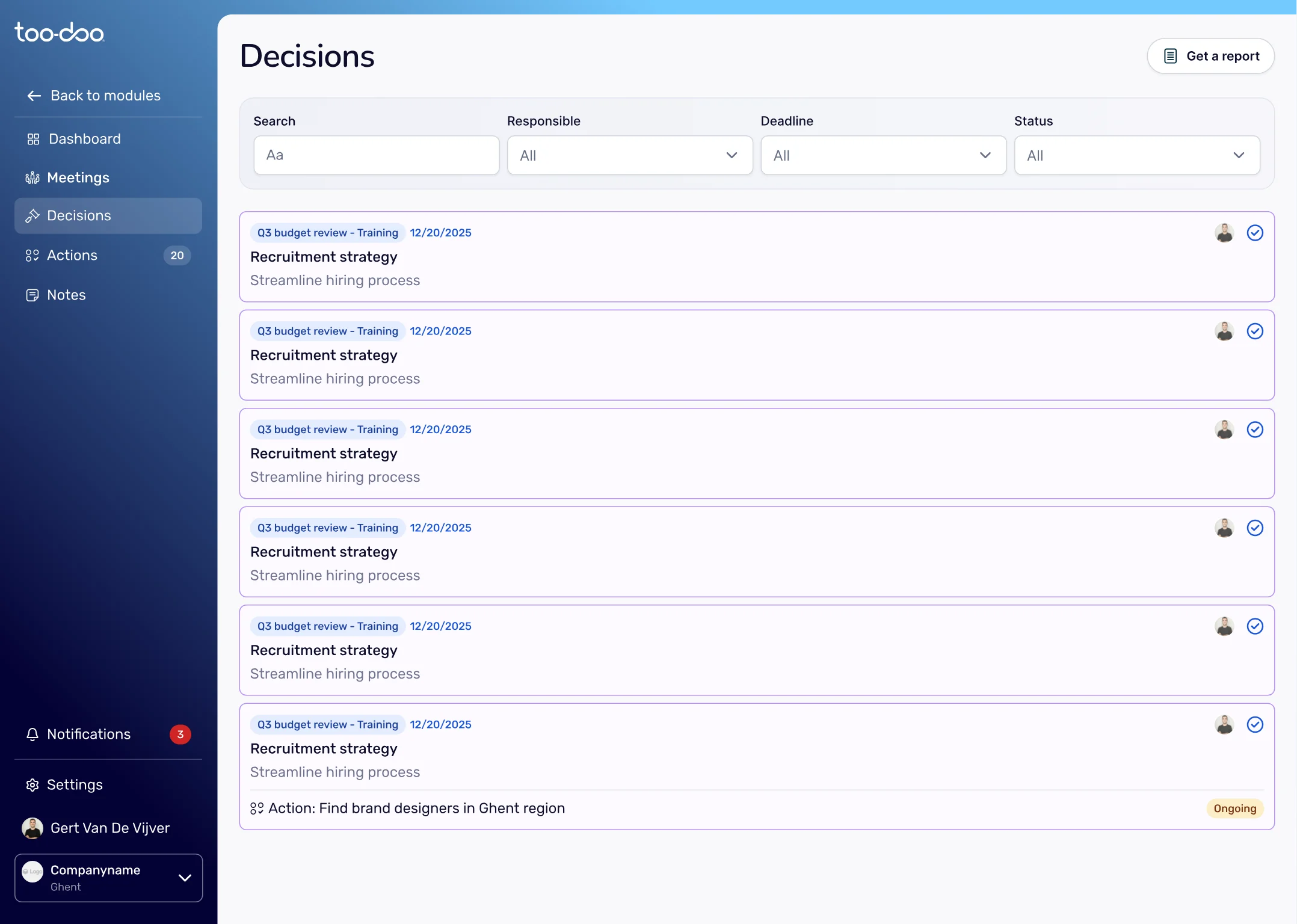Expand the Companyname Ghent company switcher
Viewport: 1297px width, 924px height.
coord(108,878)
